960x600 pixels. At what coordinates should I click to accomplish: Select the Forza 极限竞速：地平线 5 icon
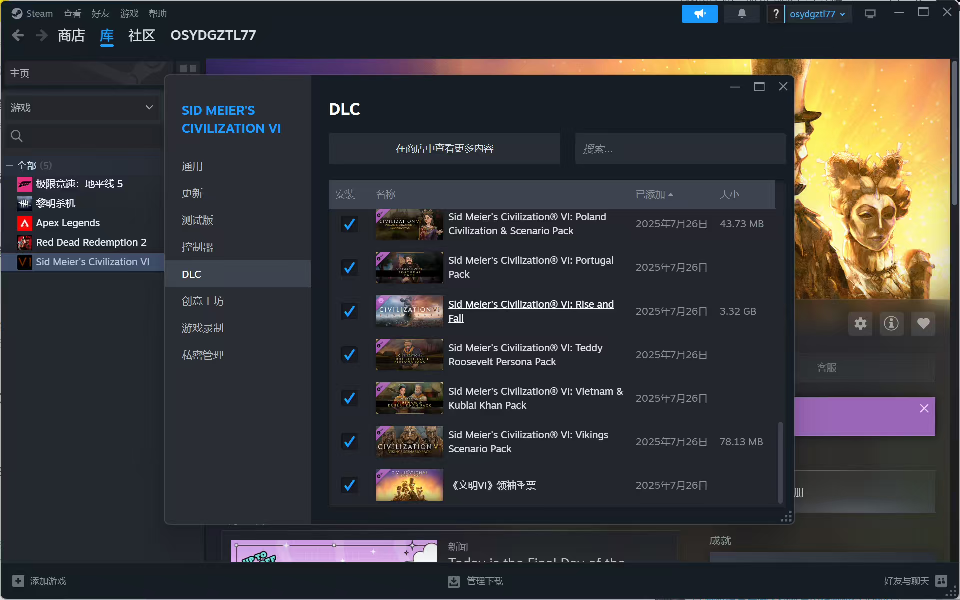tap(24, 184)
